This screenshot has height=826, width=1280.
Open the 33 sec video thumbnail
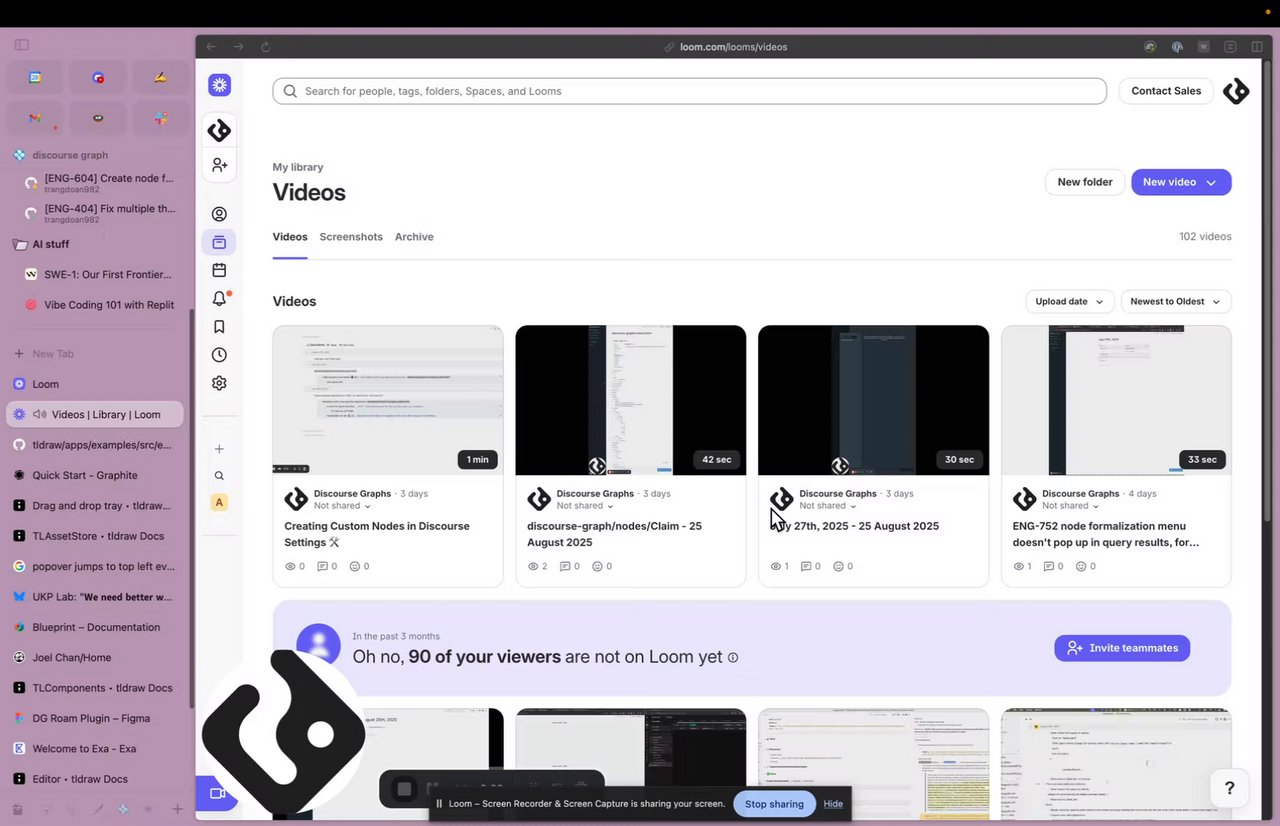(x=1116, y=400)
